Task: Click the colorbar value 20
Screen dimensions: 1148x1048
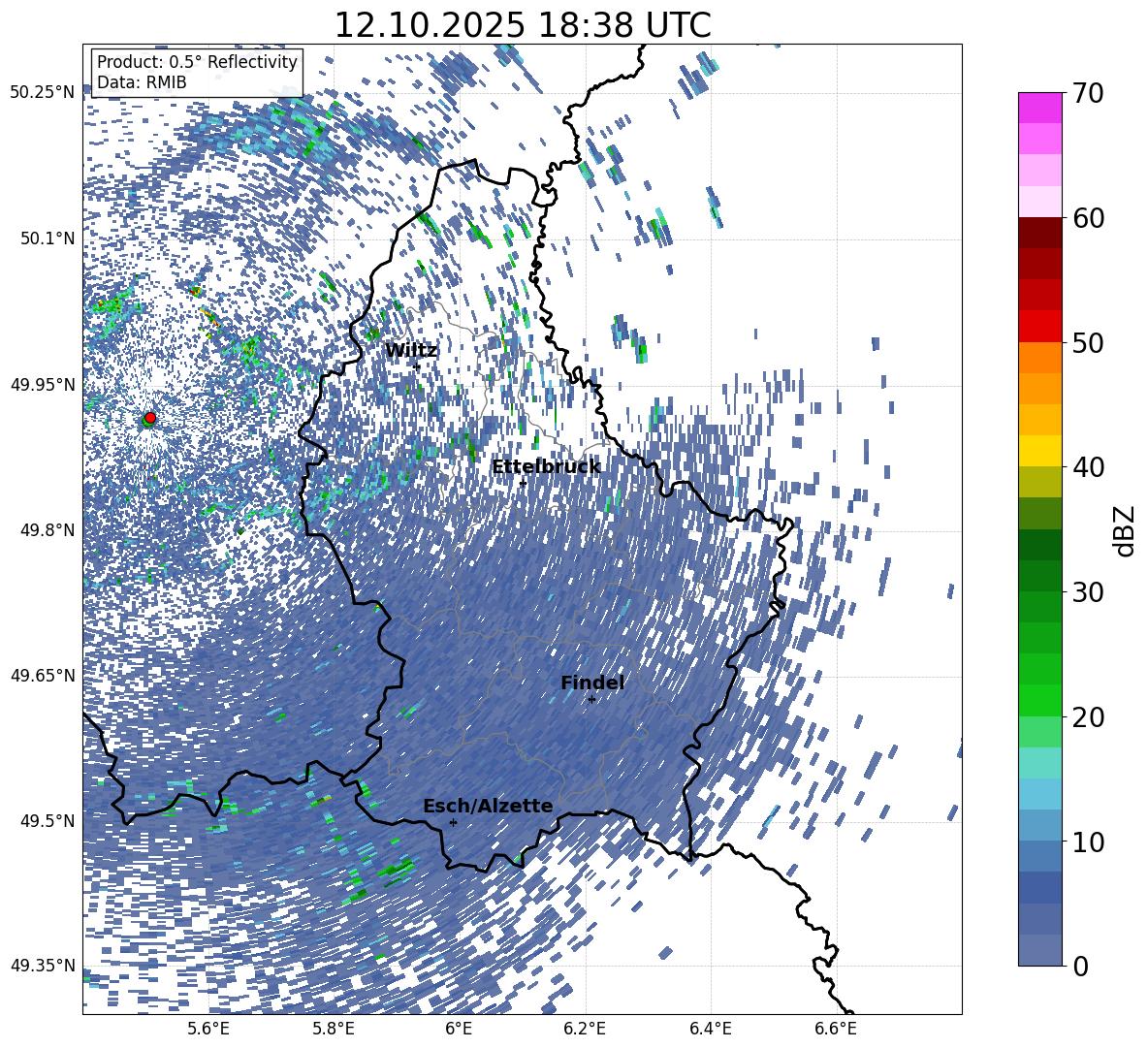Action: coord(1088,717)
